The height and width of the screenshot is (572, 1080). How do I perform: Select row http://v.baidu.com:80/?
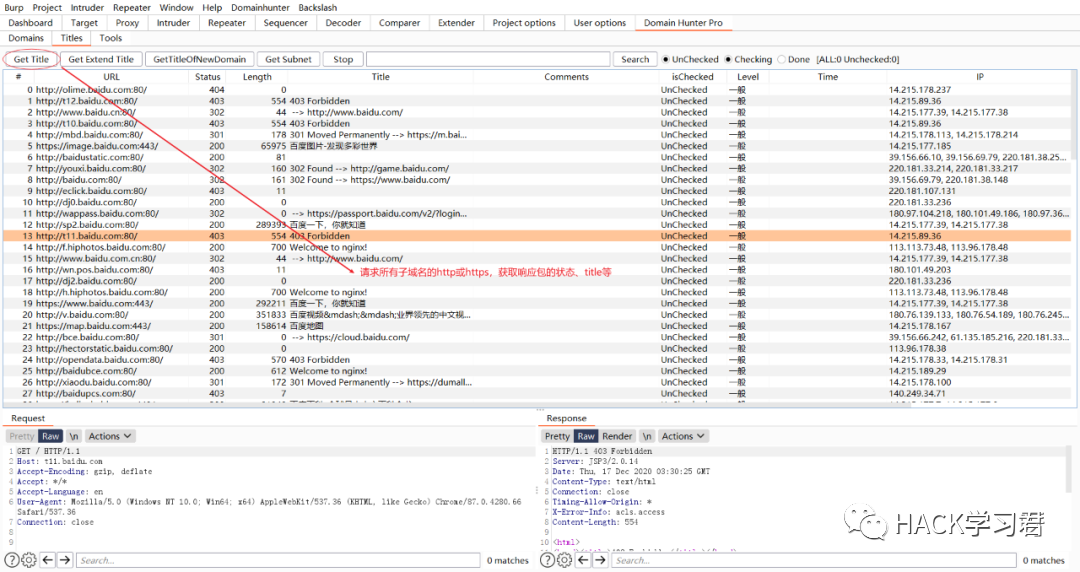tap(537, 315)
